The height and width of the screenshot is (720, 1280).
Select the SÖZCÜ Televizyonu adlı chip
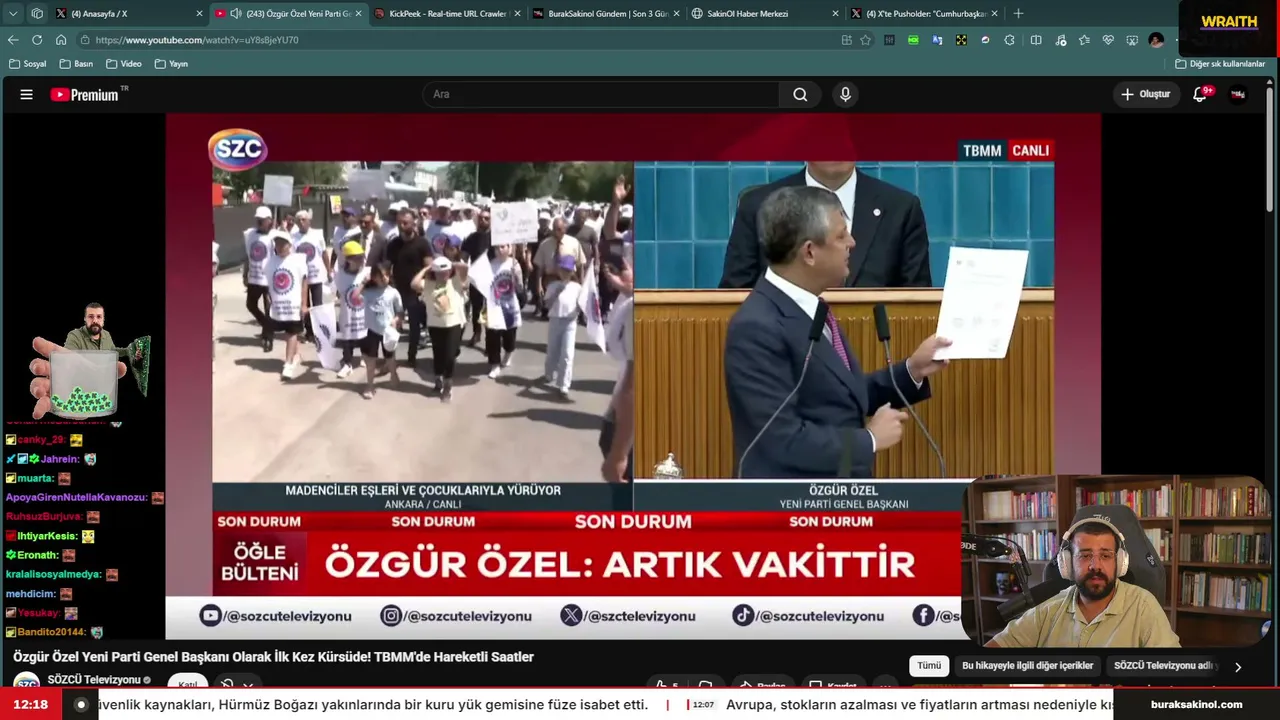click(x=1164, y=666)
